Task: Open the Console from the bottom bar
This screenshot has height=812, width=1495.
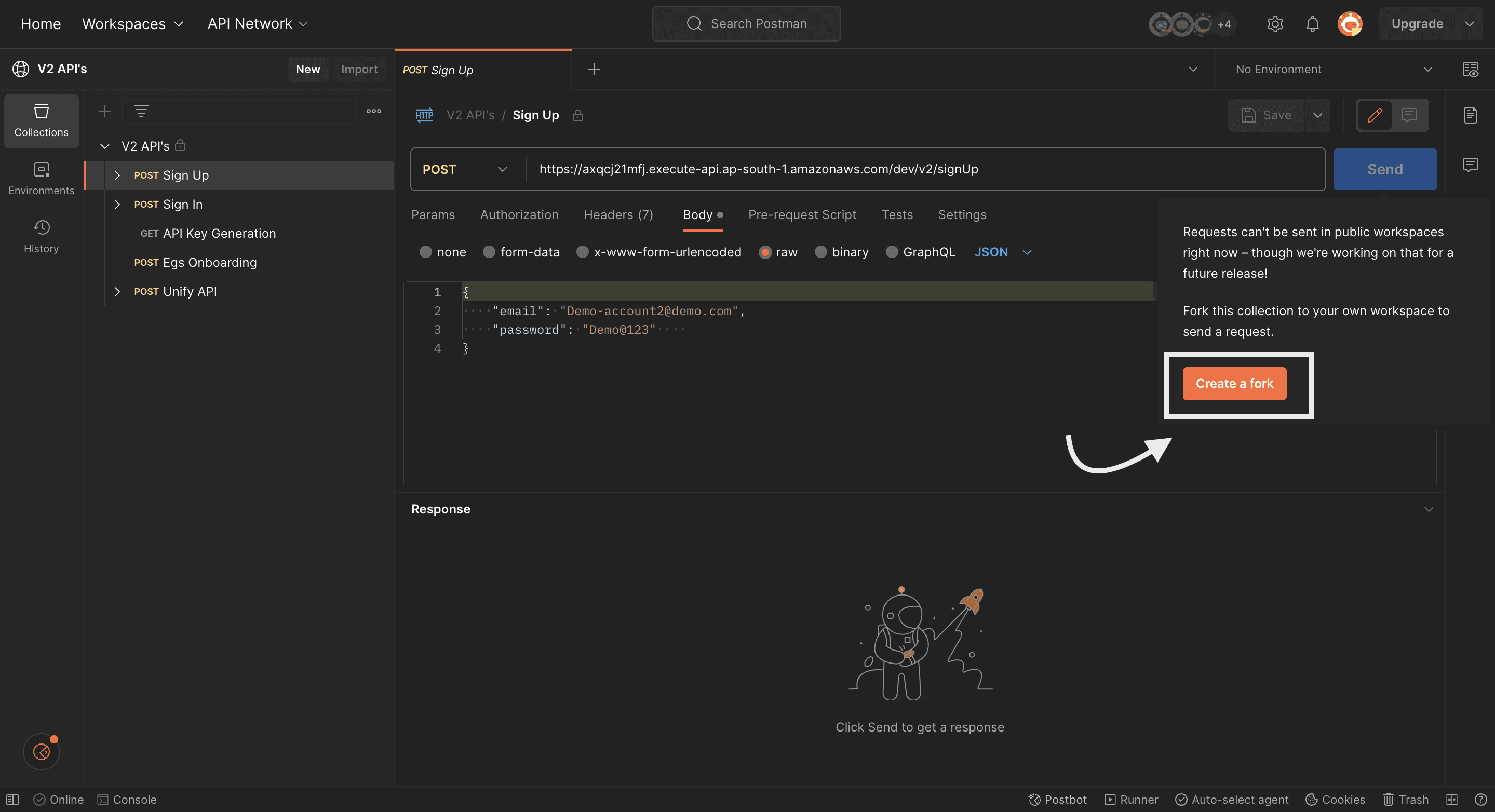Action: click(127, 799)
